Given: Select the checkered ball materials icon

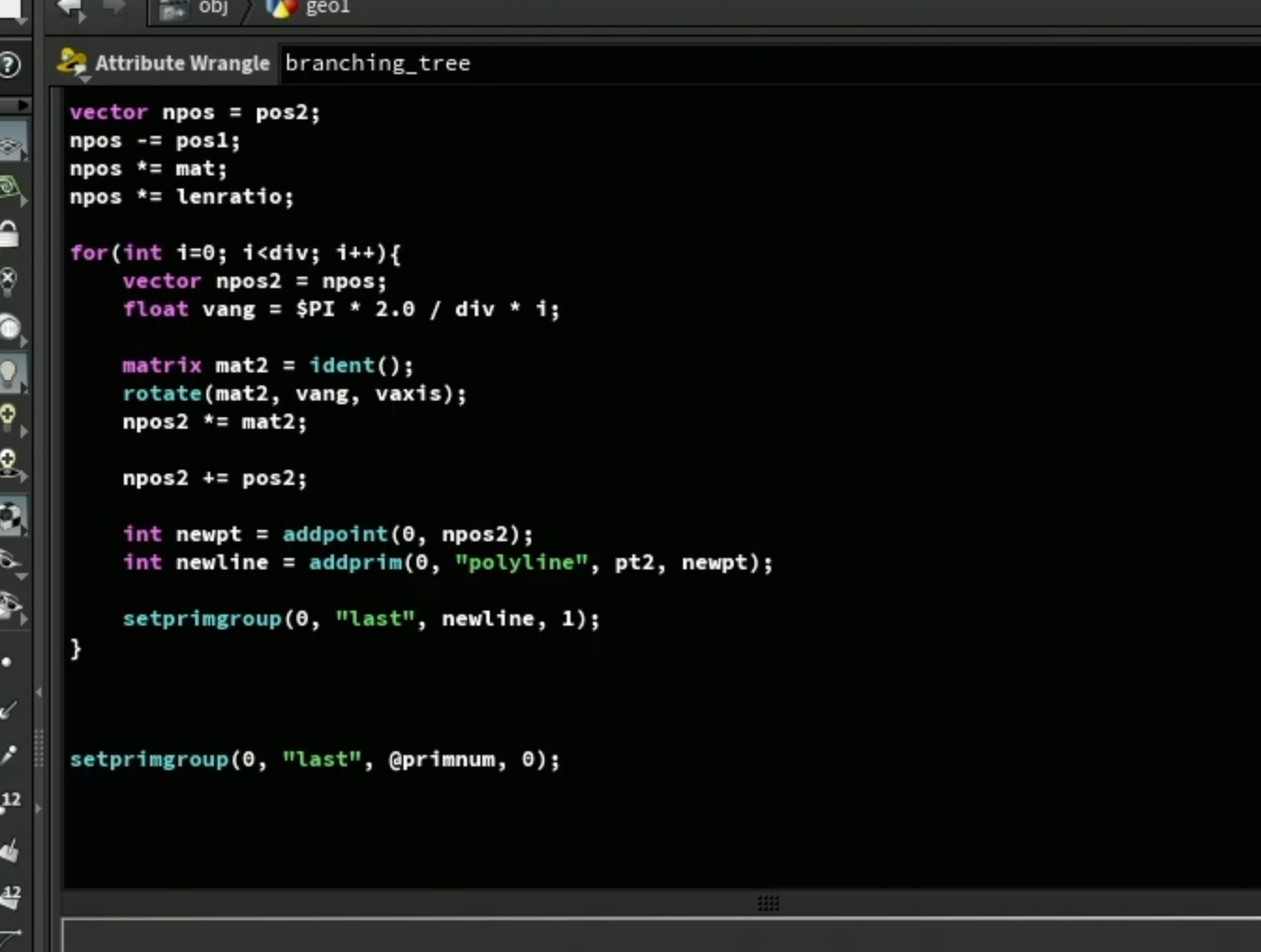Looking at the screenshot, I should [10, 516].
